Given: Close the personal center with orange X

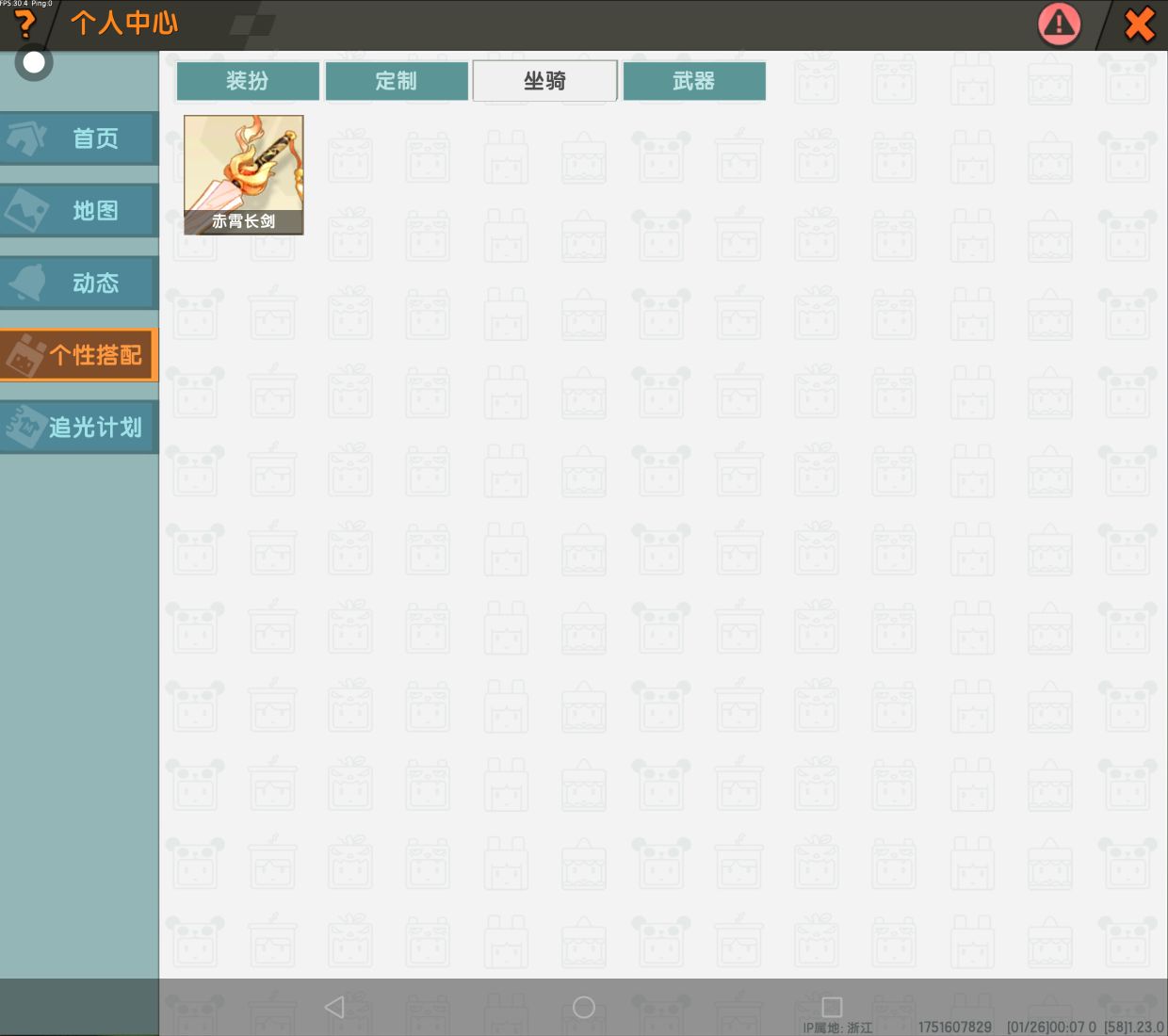Looking at the screenshot, I should tap(1139, 24).
